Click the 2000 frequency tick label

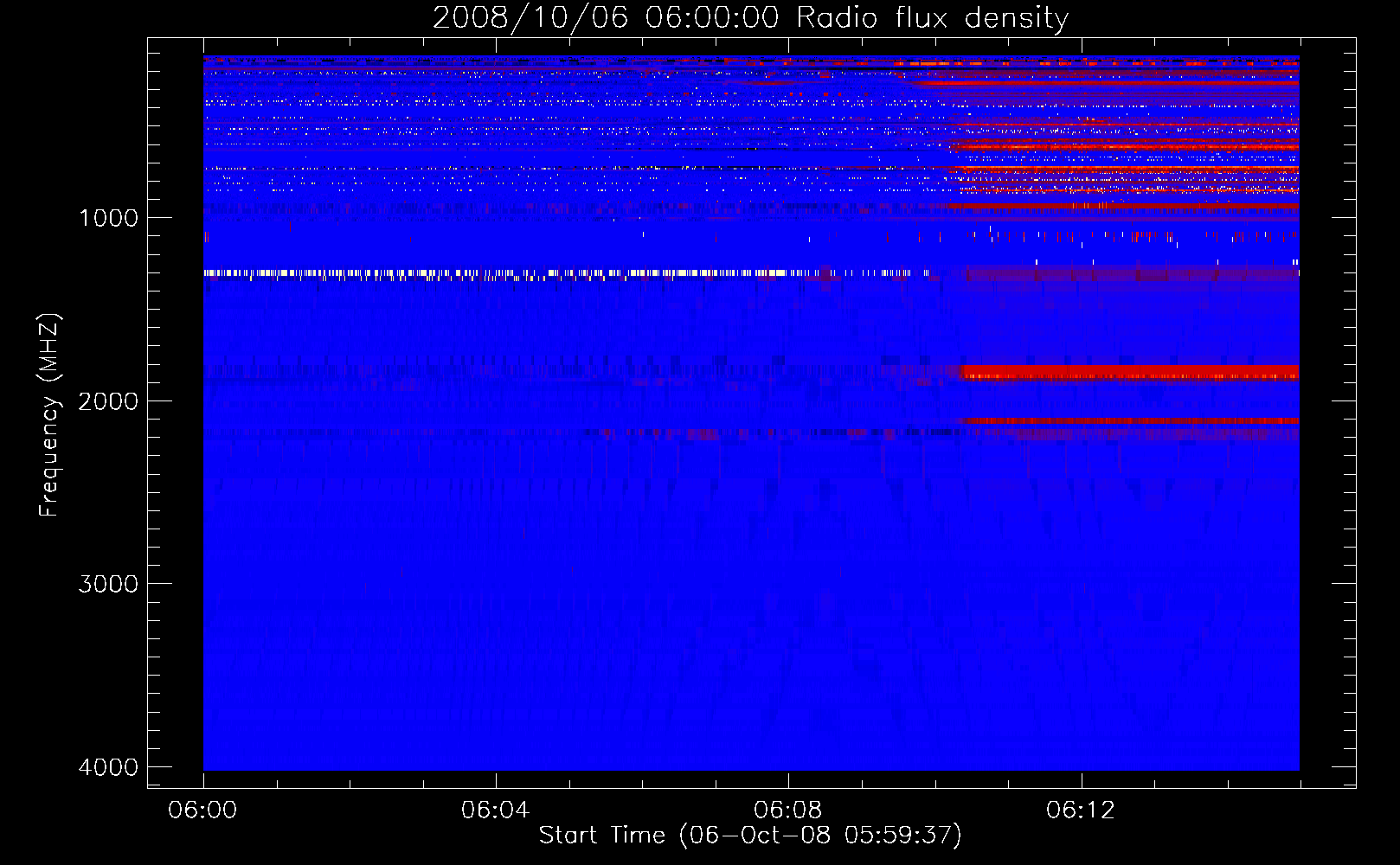click(108, 401)
